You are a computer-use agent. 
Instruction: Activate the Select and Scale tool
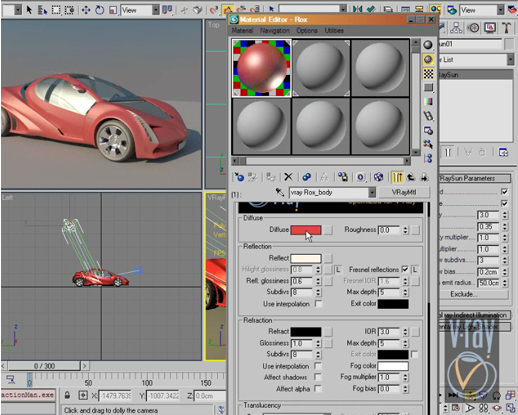(x=113, y=10)
